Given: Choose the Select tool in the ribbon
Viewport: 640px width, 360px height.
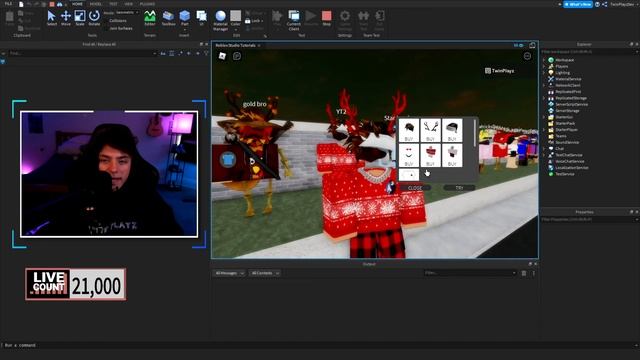Looking at the screenshot, I should point(51,18).
